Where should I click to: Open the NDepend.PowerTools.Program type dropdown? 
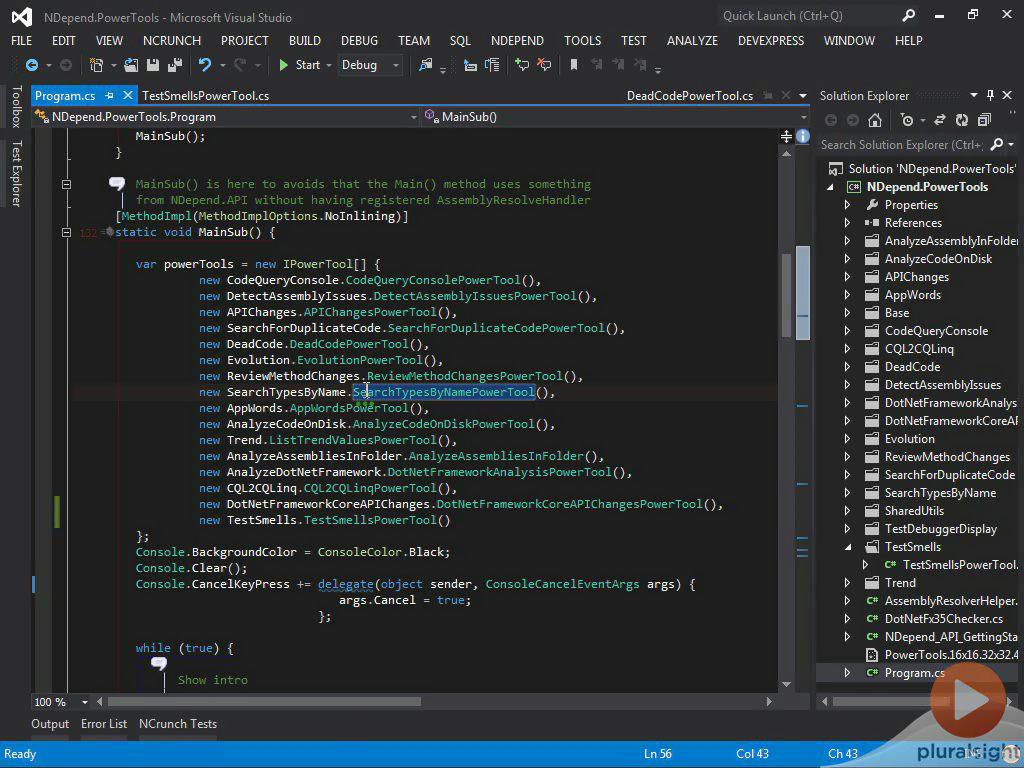[413, 117]
